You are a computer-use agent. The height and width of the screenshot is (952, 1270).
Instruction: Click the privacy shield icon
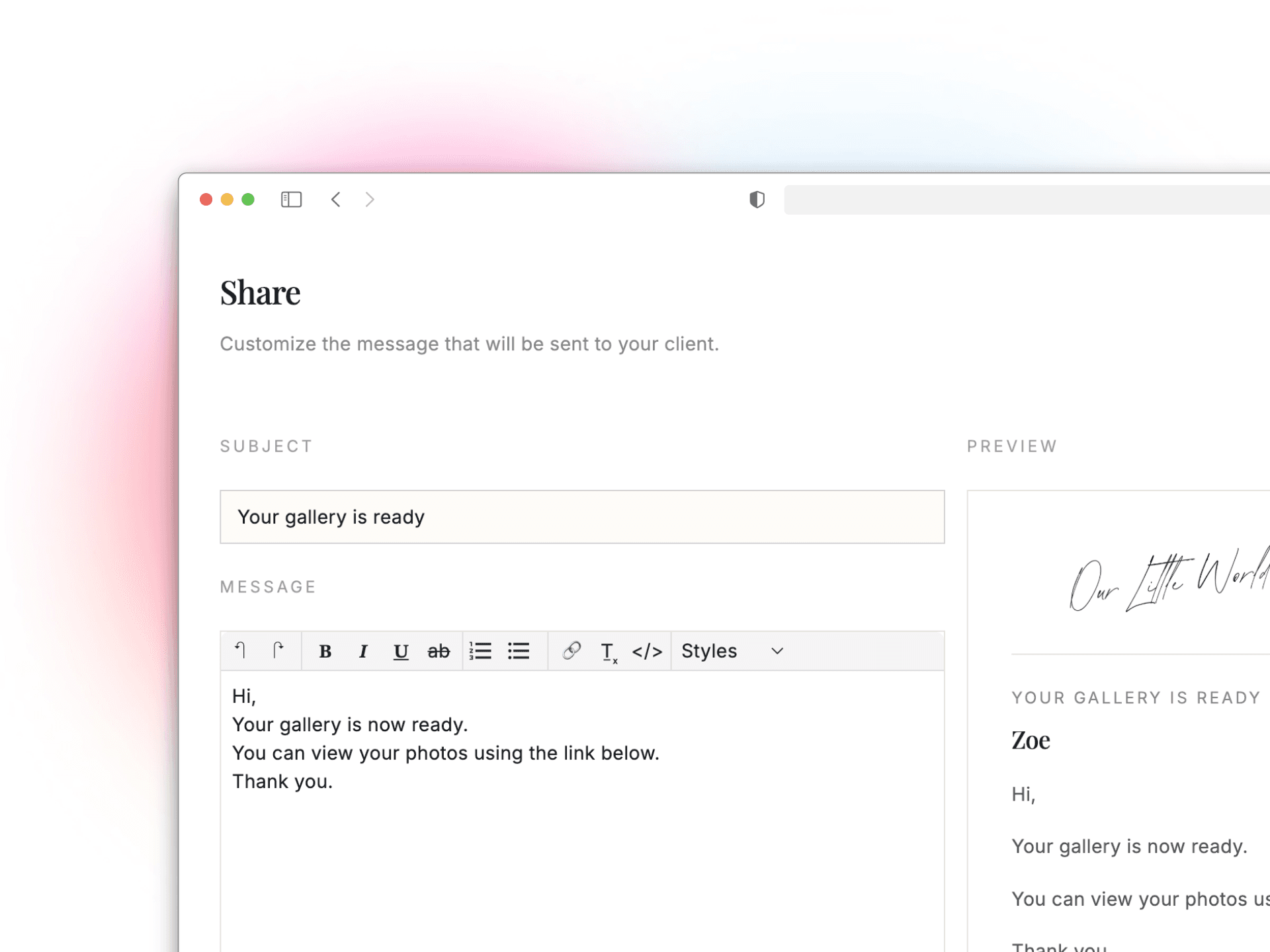[x=757, y=200]
